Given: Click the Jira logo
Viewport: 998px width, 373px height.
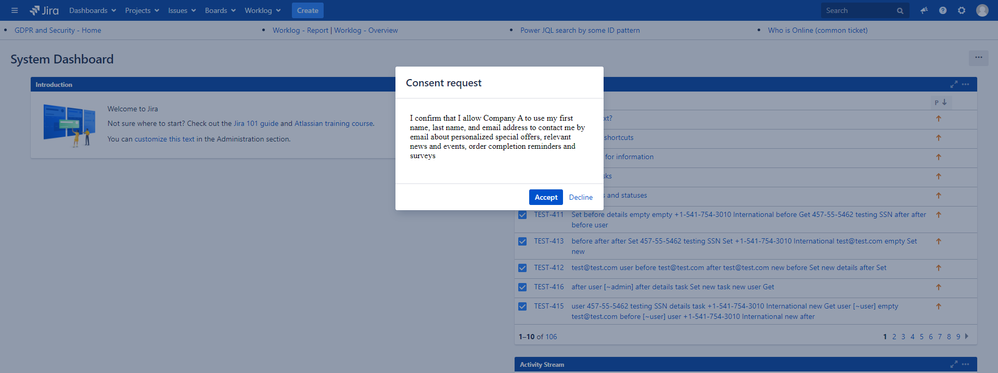Looking at the screenshot, I should click(43, 10).
